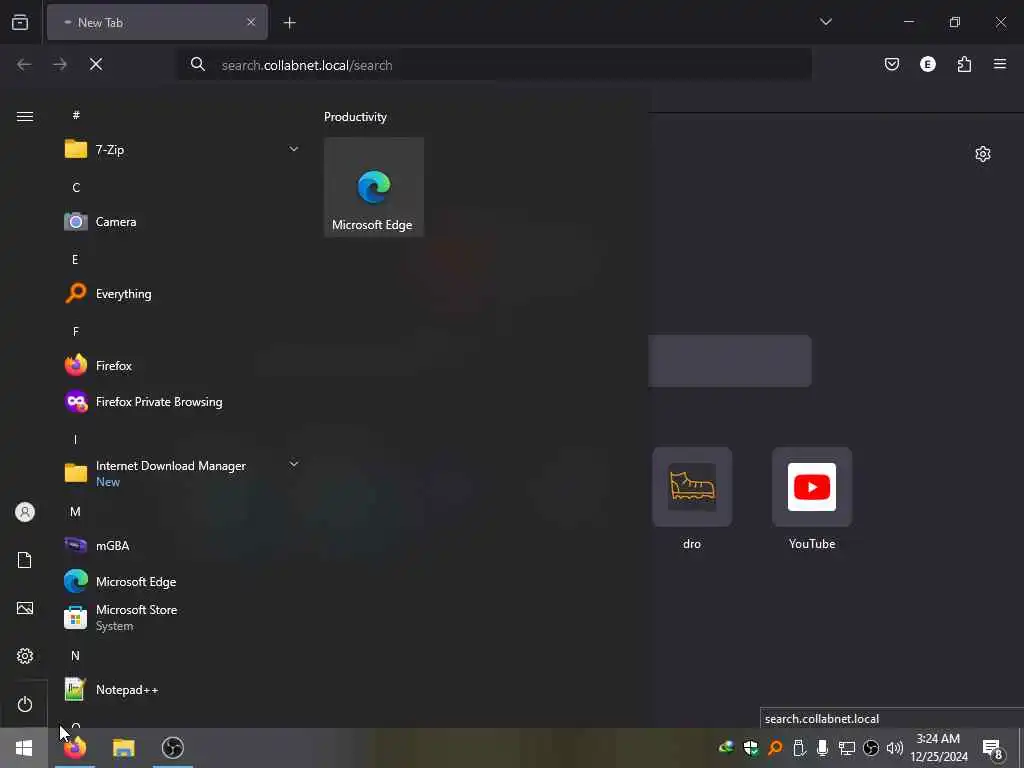1024x768 pixels.
Task: Open the list all tabs dropdown arrow
Action: [x=825, y=22]
